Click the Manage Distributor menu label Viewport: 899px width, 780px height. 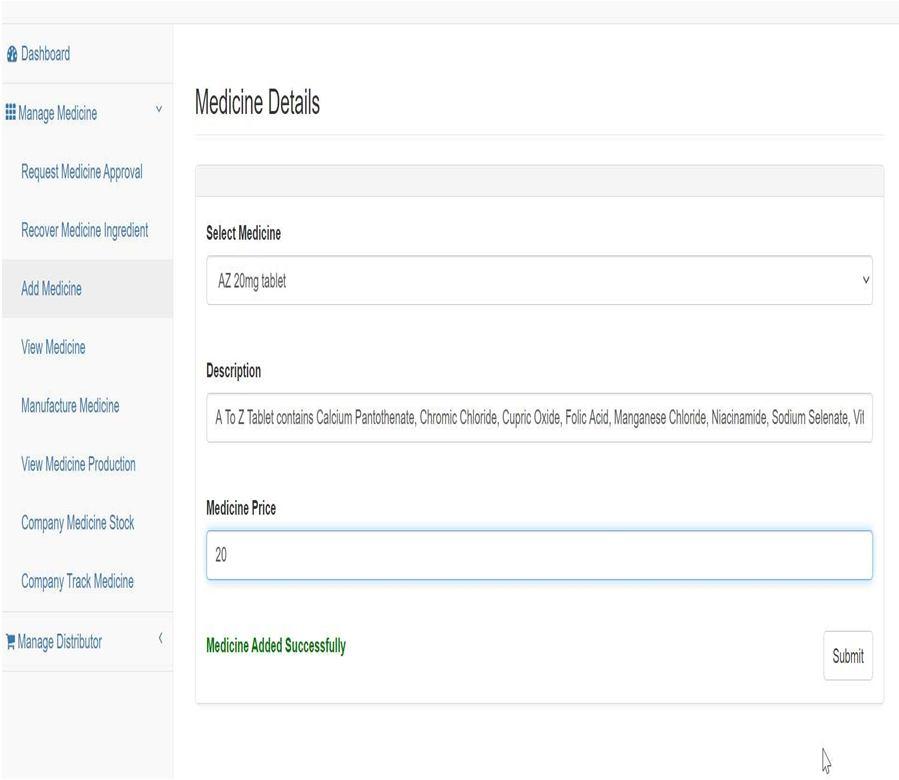point(60,642)
